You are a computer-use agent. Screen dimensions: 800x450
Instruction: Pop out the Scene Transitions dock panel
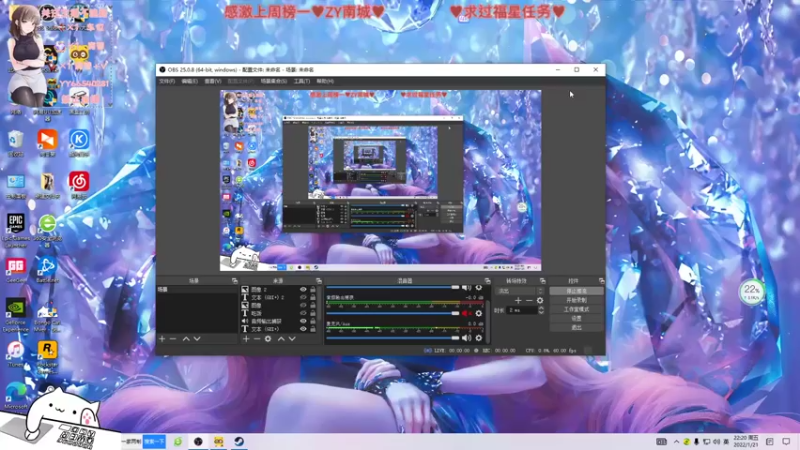pos(542,281)
